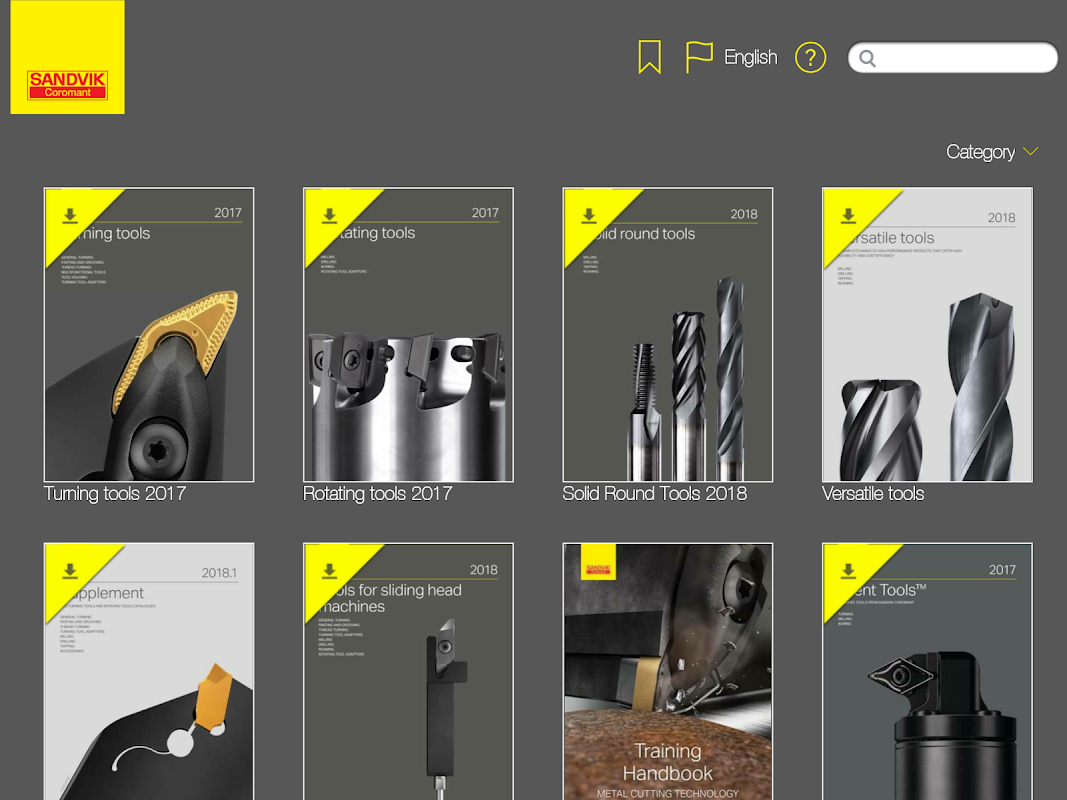The image size is (1067, 800).
Task: Click 'Rotating tools 2017' title text
Action: (x=378, y=494)
